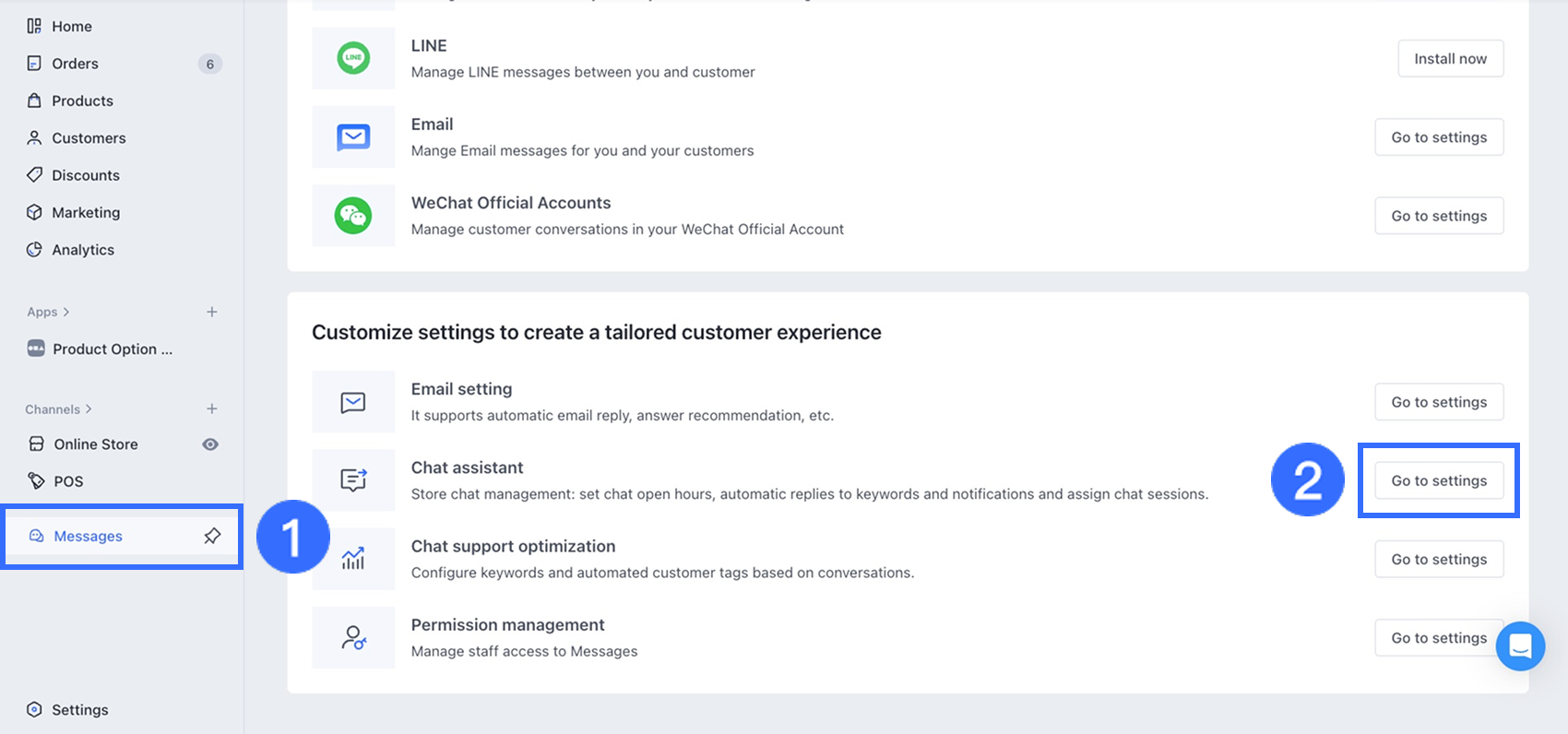Add a new app with plus icon

tap(212, 312)
